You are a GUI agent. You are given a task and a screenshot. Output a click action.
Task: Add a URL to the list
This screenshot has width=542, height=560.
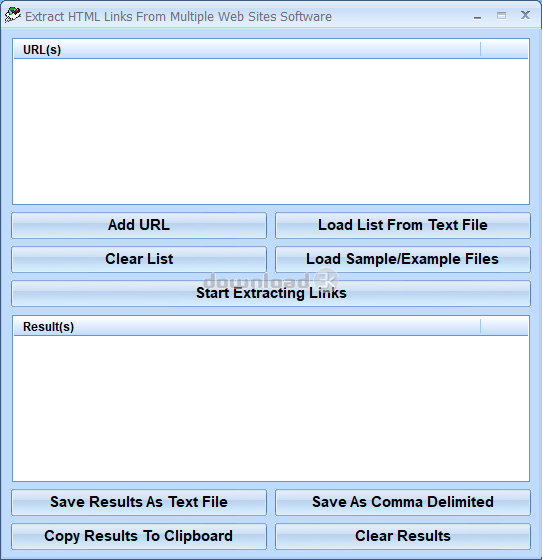tap(139, 225)
